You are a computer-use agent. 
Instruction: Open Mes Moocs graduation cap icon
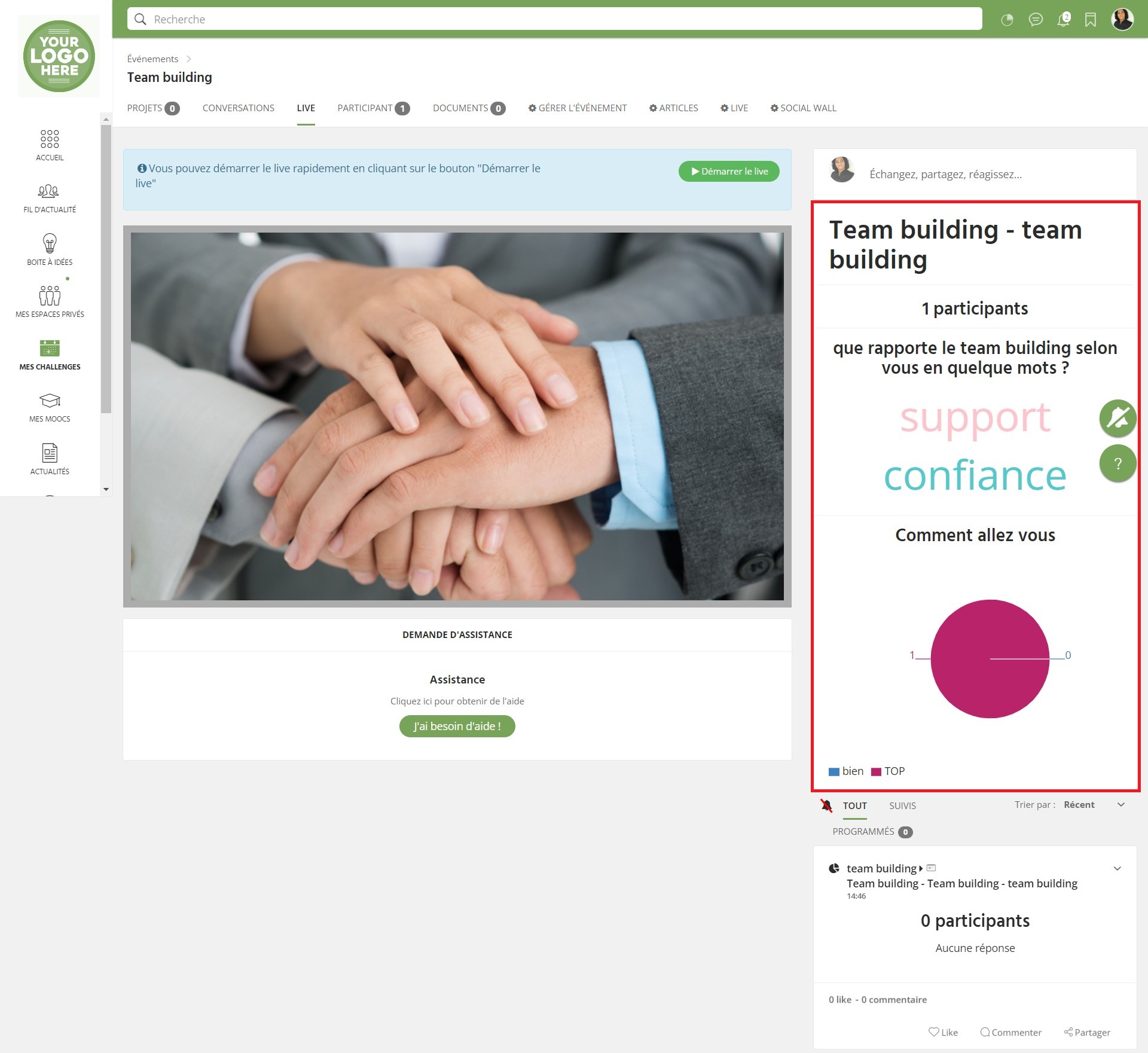50,400
